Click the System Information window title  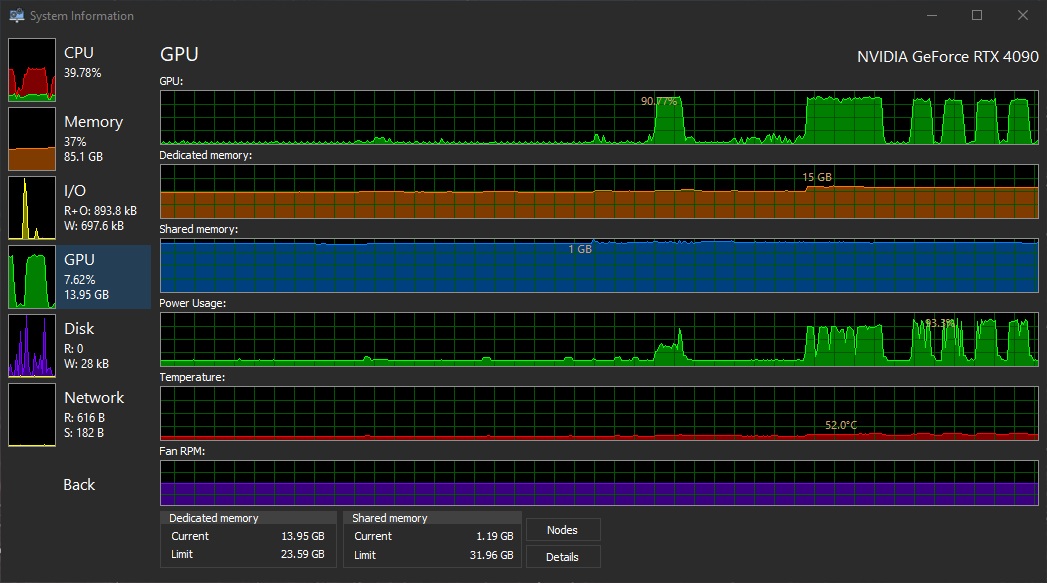click(81, 15)
